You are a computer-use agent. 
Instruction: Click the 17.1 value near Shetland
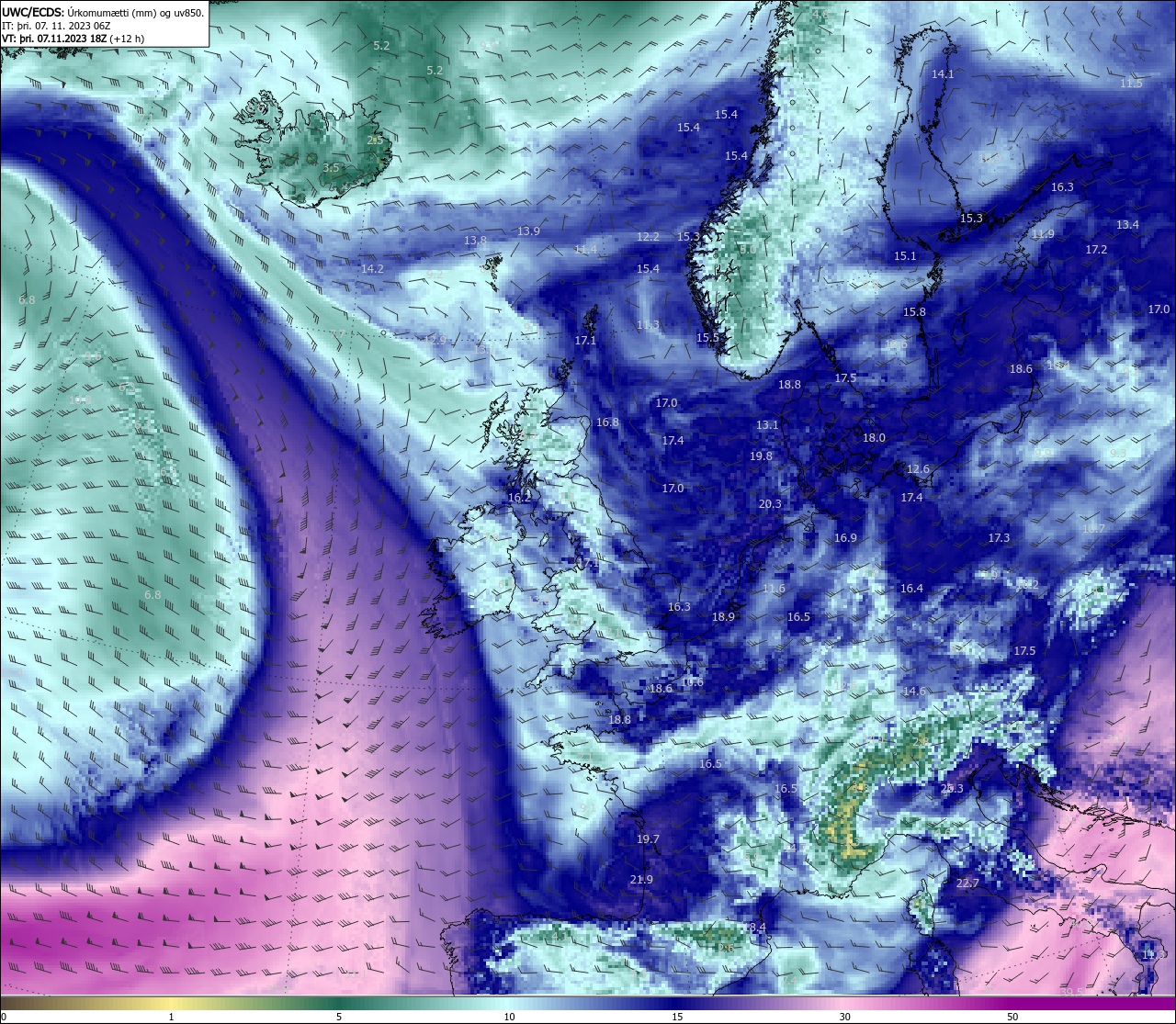[x=585, y=341]
